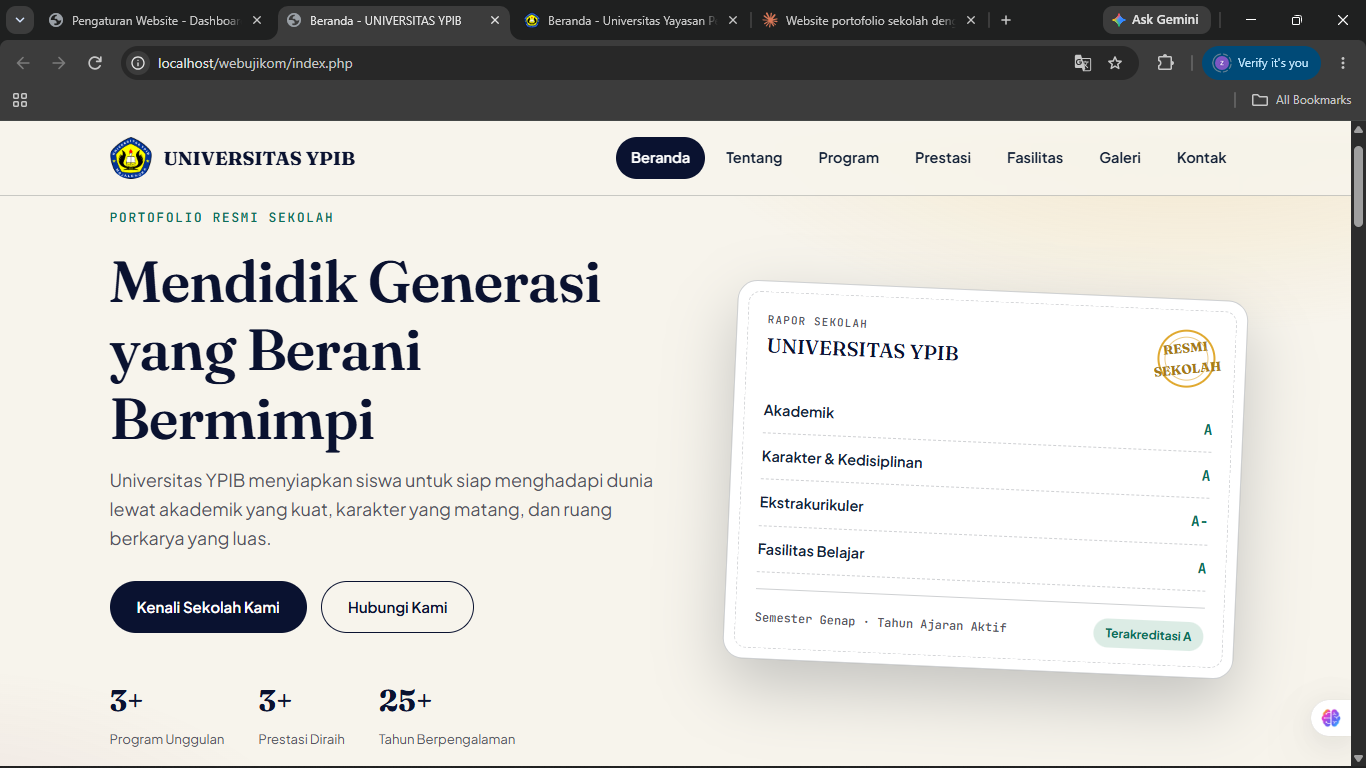
Task: Click the Hubungi Kami button
Action: pyautogui.click(x=397, y=607)
